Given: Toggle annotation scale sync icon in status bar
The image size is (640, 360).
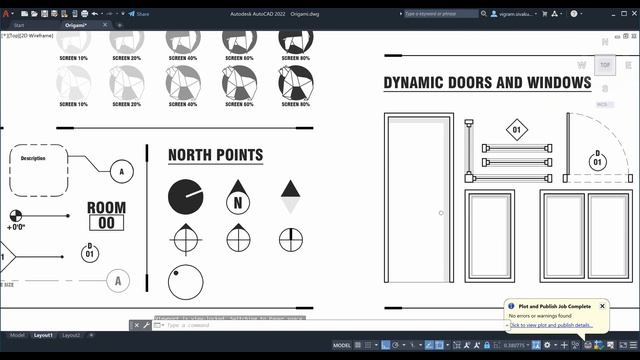Looking at the screenshot, I should click(536, 345).
